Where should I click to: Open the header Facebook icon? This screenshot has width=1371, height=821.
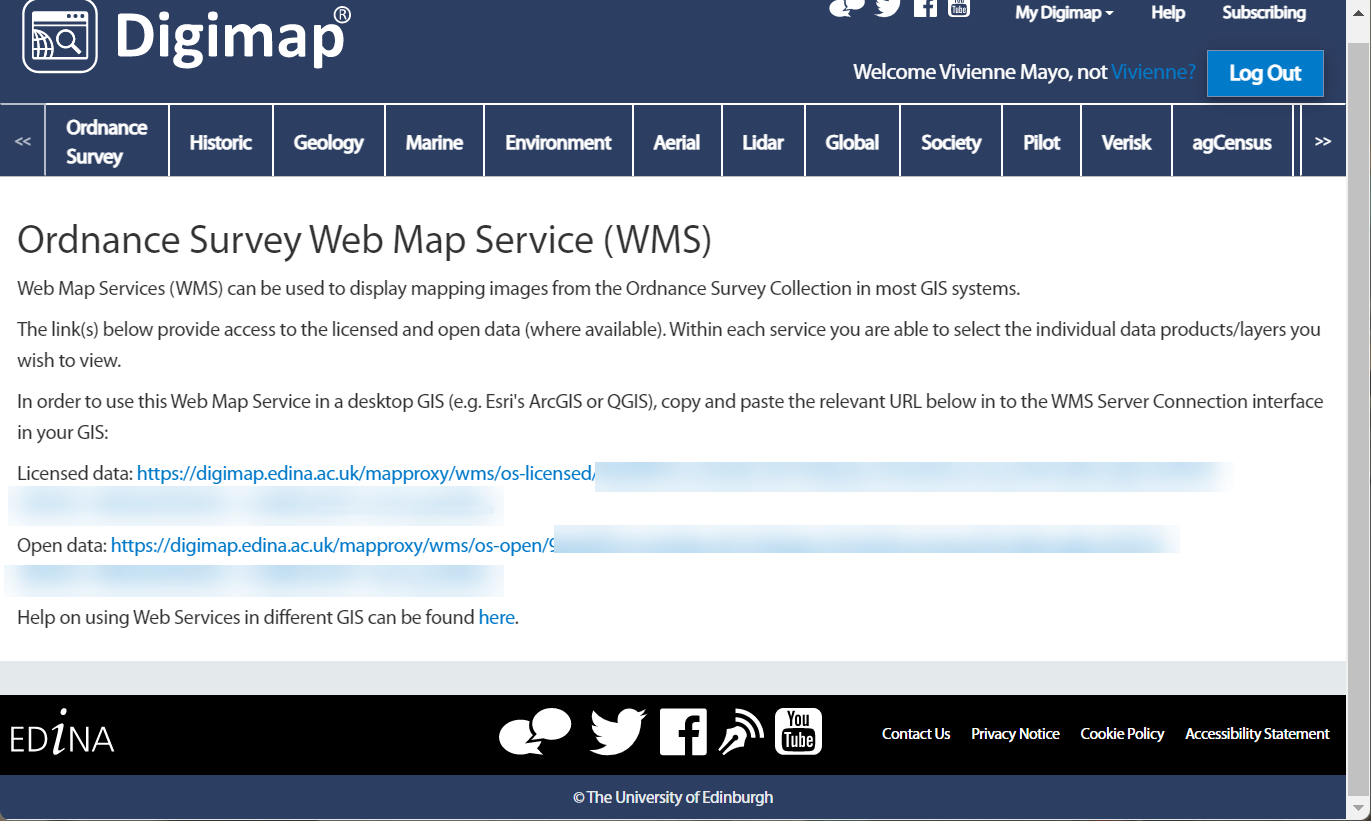(925, 8)
